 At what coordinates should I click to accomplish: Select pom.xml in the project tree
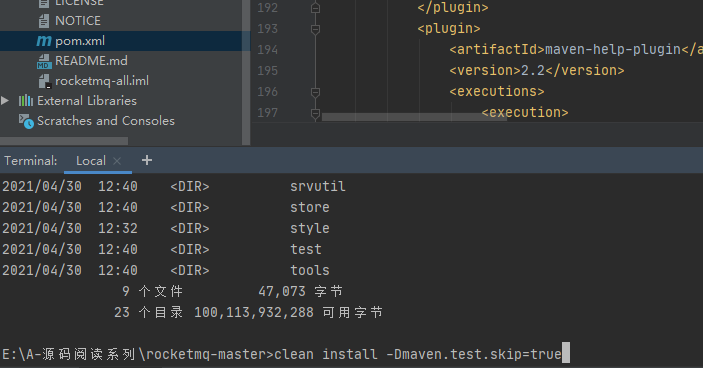(80, 41)
